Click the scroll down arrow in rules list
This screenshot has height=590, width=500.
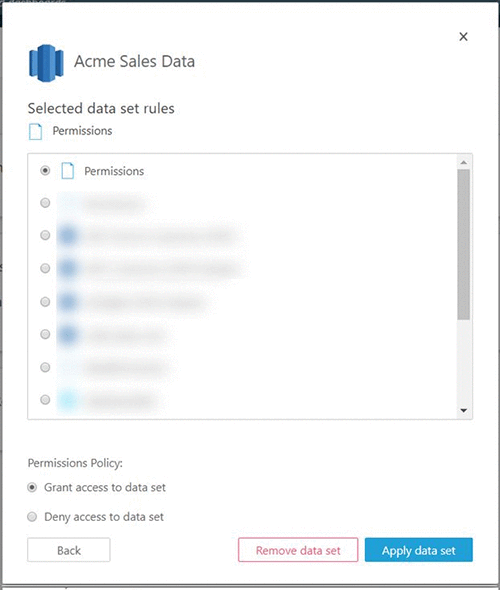tap(464, 411)
